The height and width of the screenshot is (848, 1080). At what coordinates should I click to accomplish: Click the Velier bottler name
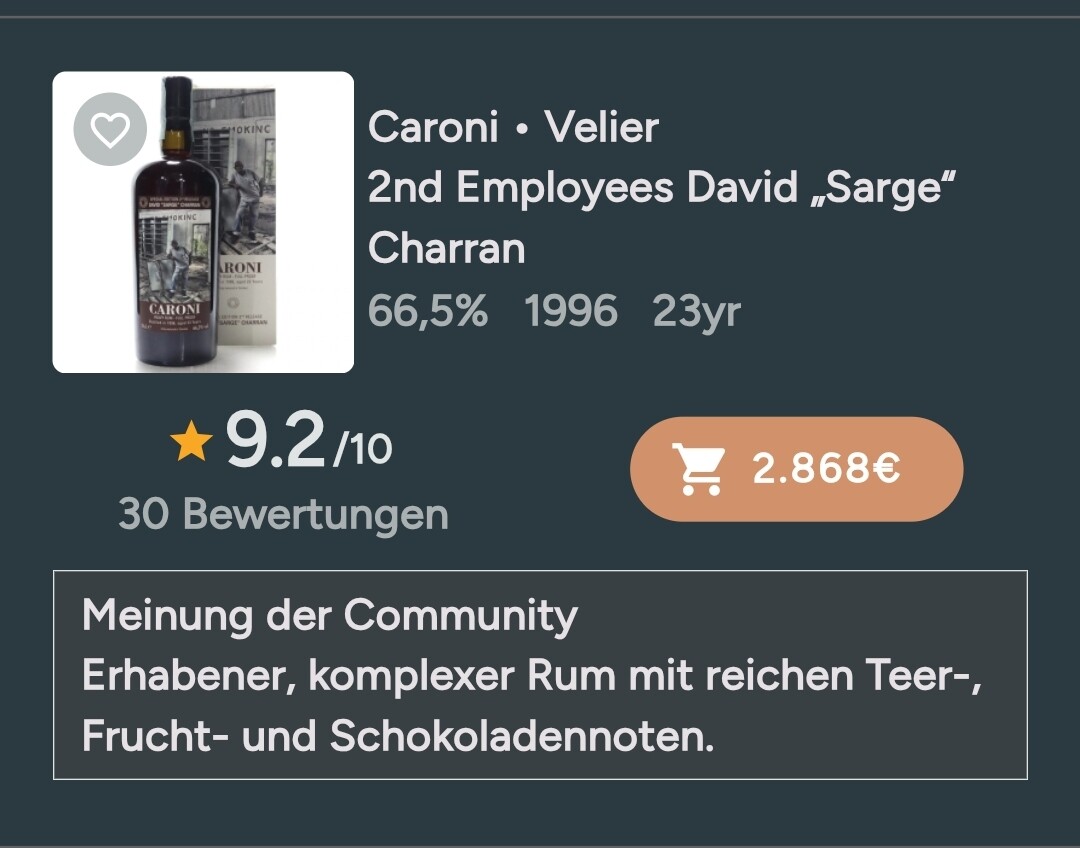point(601,127)
